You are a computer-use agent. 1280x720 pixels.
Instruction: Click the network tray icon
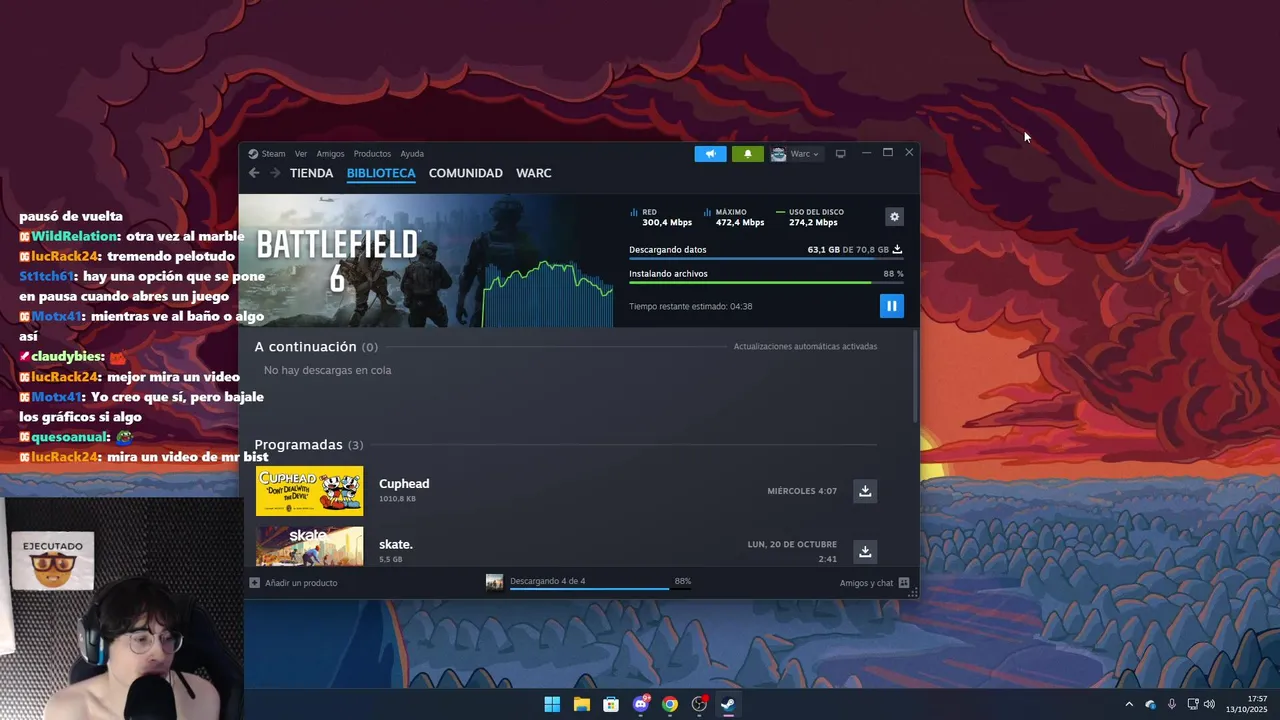[x=1193, y=704]
